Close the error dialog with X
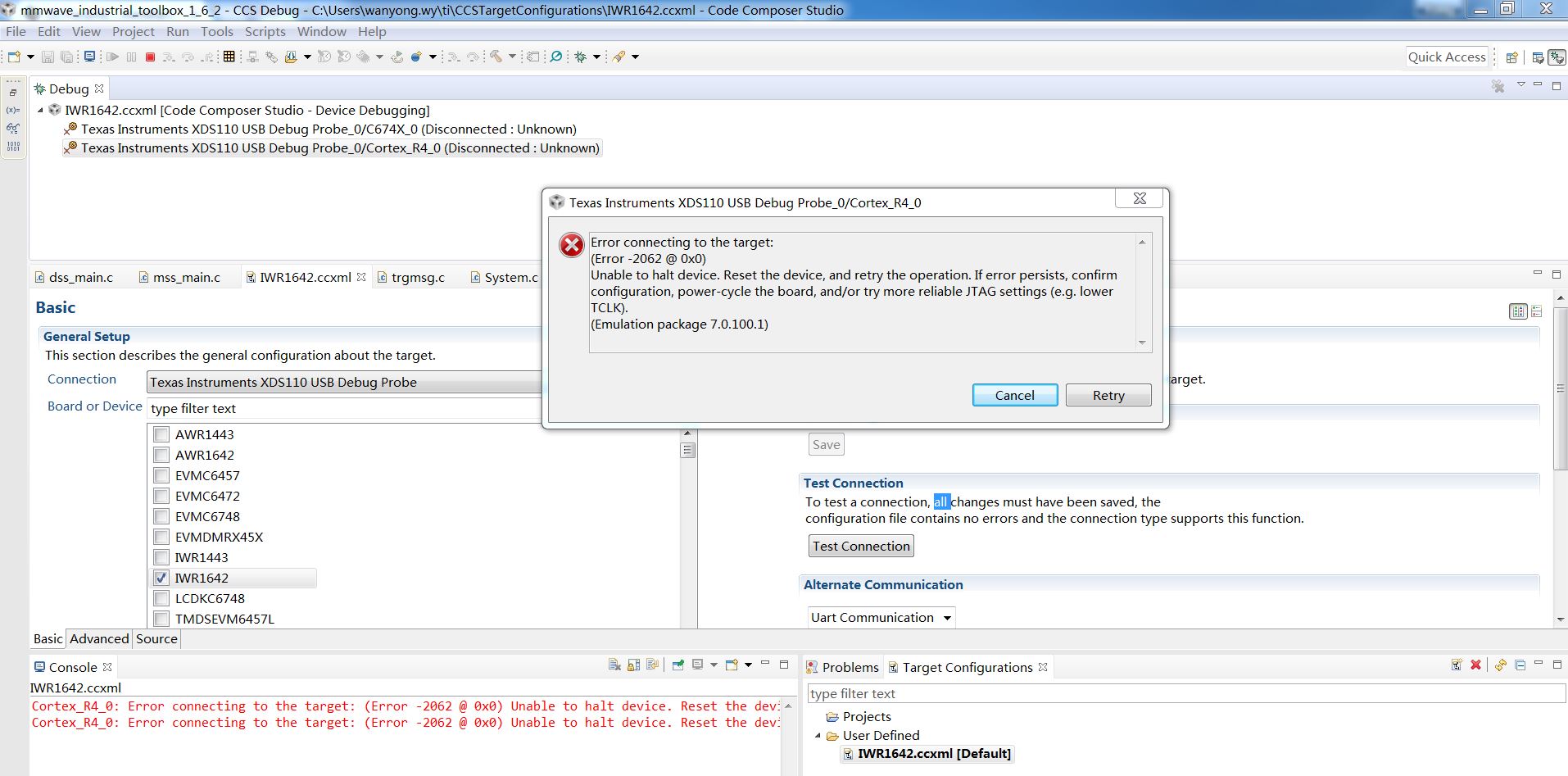1568x776 pixels. (1139, 198)
